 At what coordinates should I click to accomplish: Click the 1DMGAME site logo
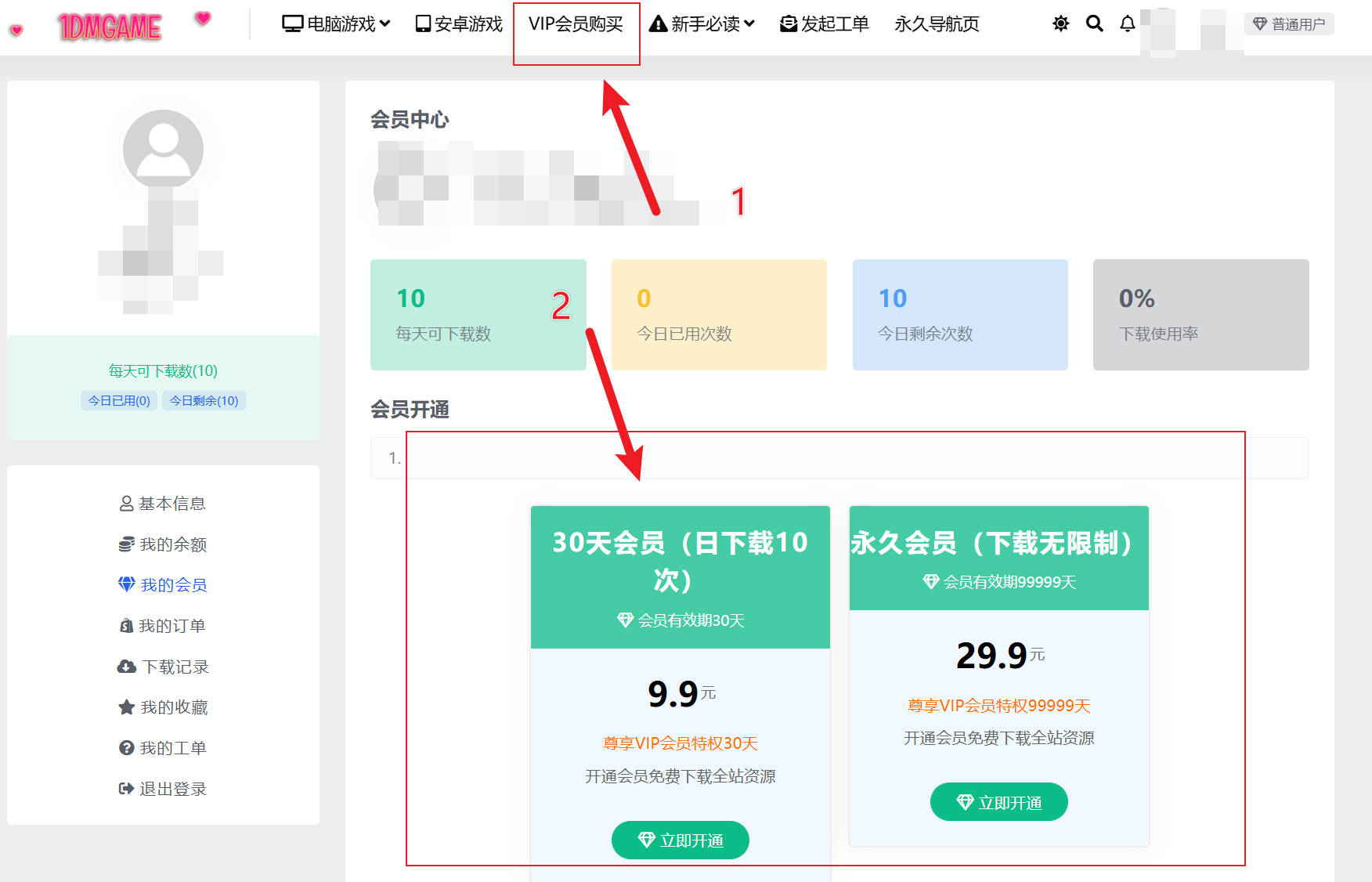coord(110,27)
